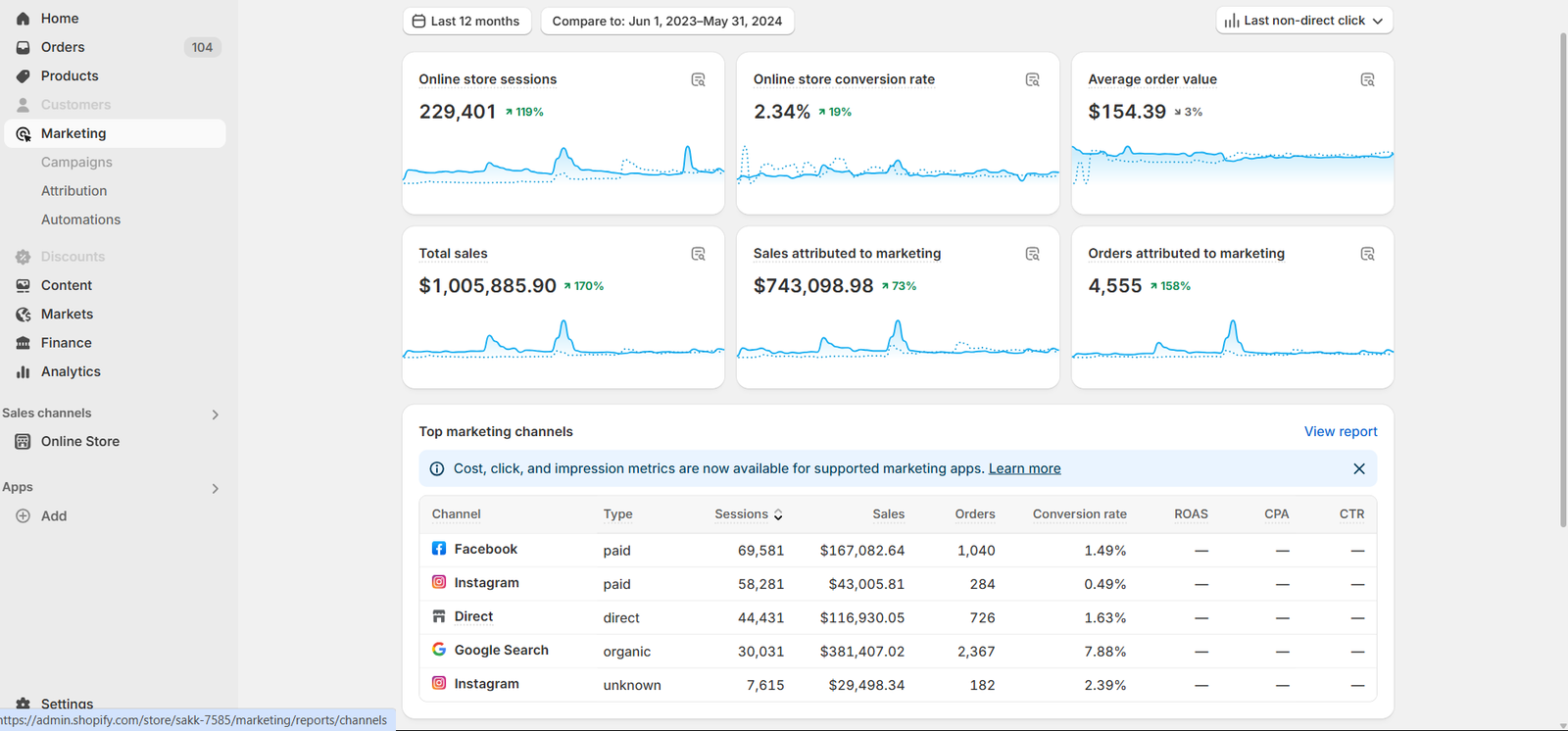The width and height of the screenshot is (1568, 731).
Task: Click the Analytics bar chart icon
Action: point(23,371)
